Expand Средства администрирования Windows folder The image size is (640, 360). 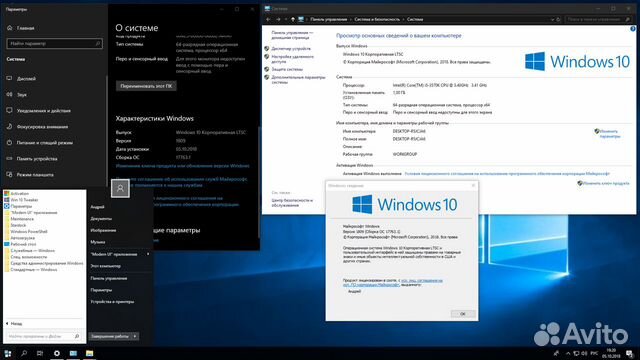[x=44, y=263]
